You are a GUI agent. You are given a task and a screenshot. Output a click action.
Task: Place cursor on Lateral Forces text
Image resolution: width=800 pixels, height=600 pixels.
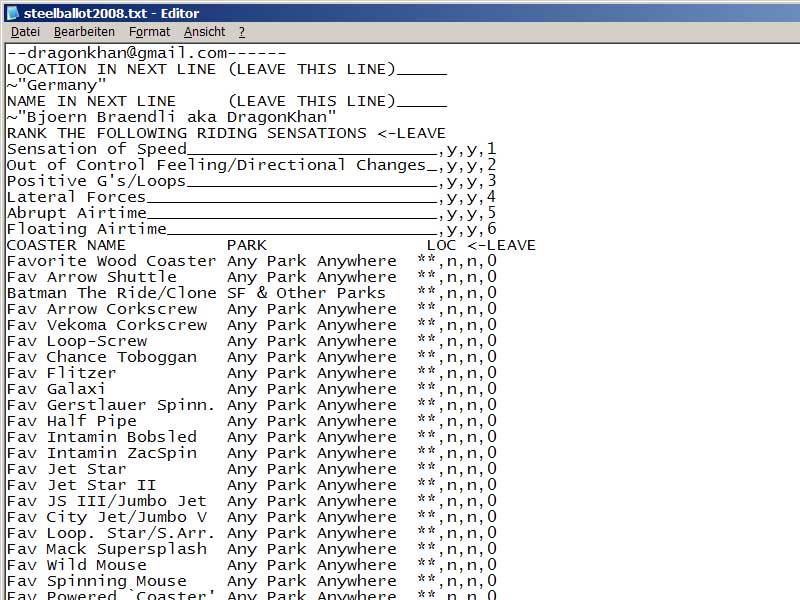coord(76,197)
